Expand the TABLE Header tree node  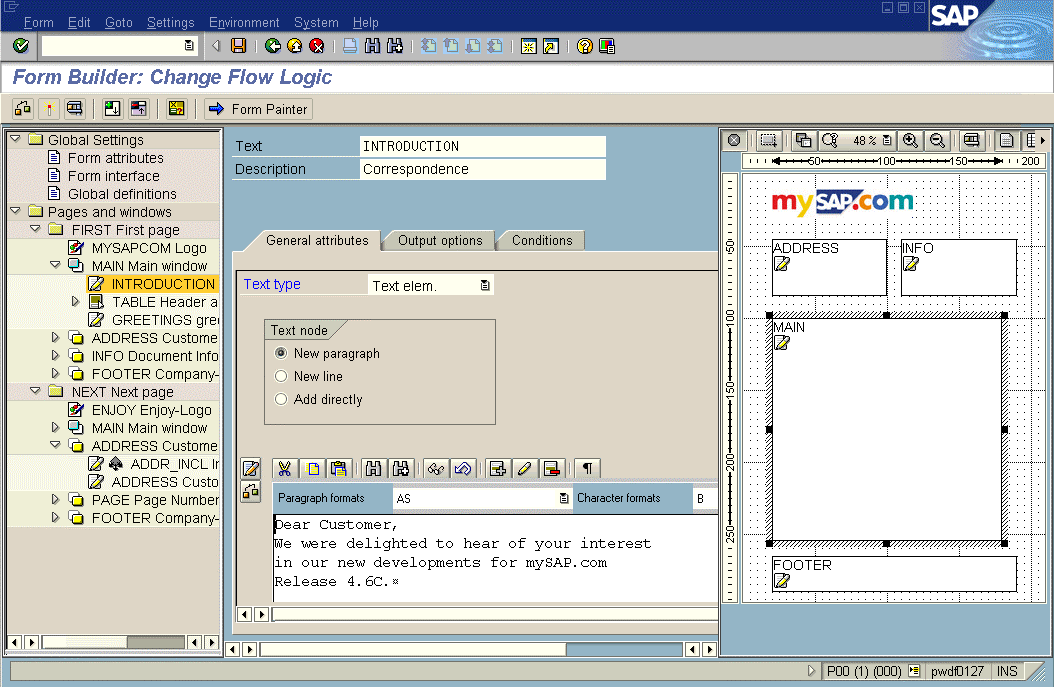click(x=76, y=302)
